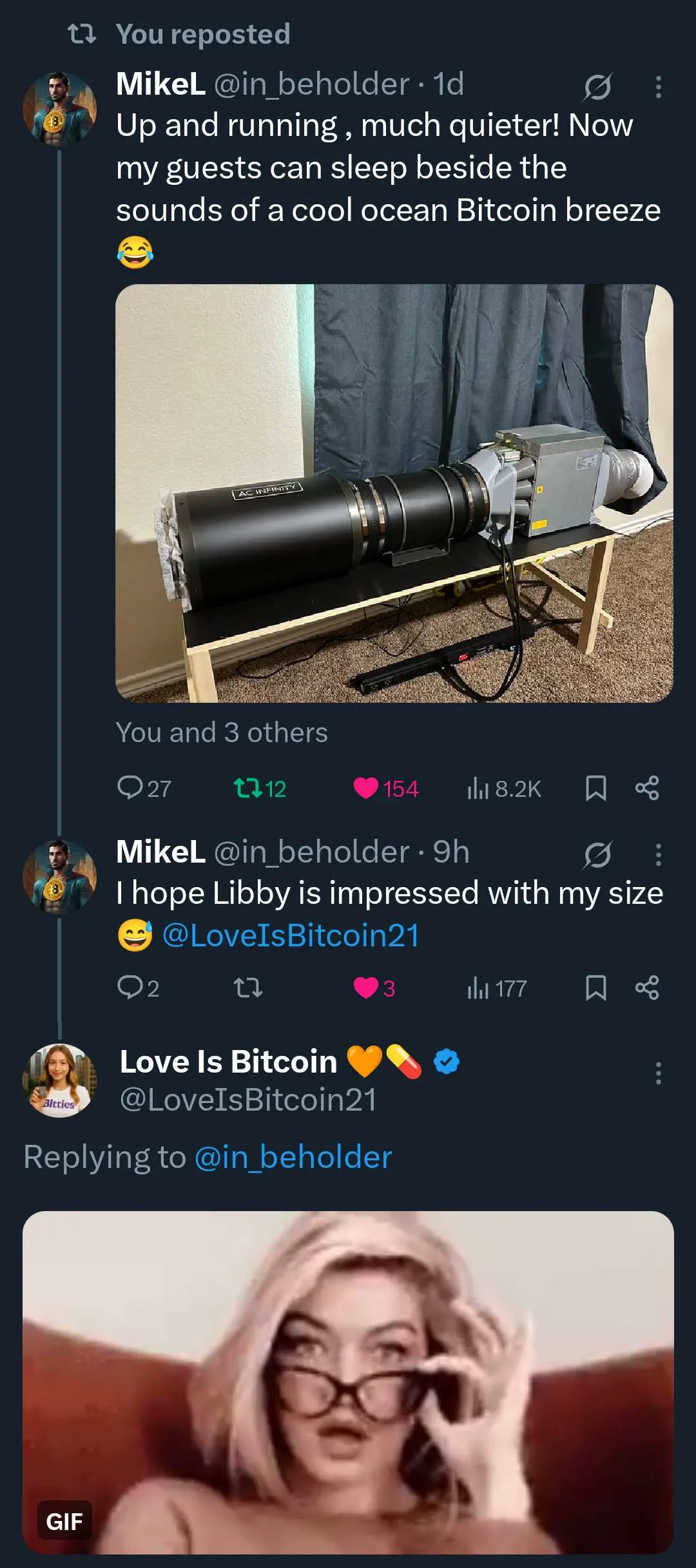The width and height of the screenshot is (696, 1568).
Task: Open more options menu on 9h post
Action: click(658, 855)
